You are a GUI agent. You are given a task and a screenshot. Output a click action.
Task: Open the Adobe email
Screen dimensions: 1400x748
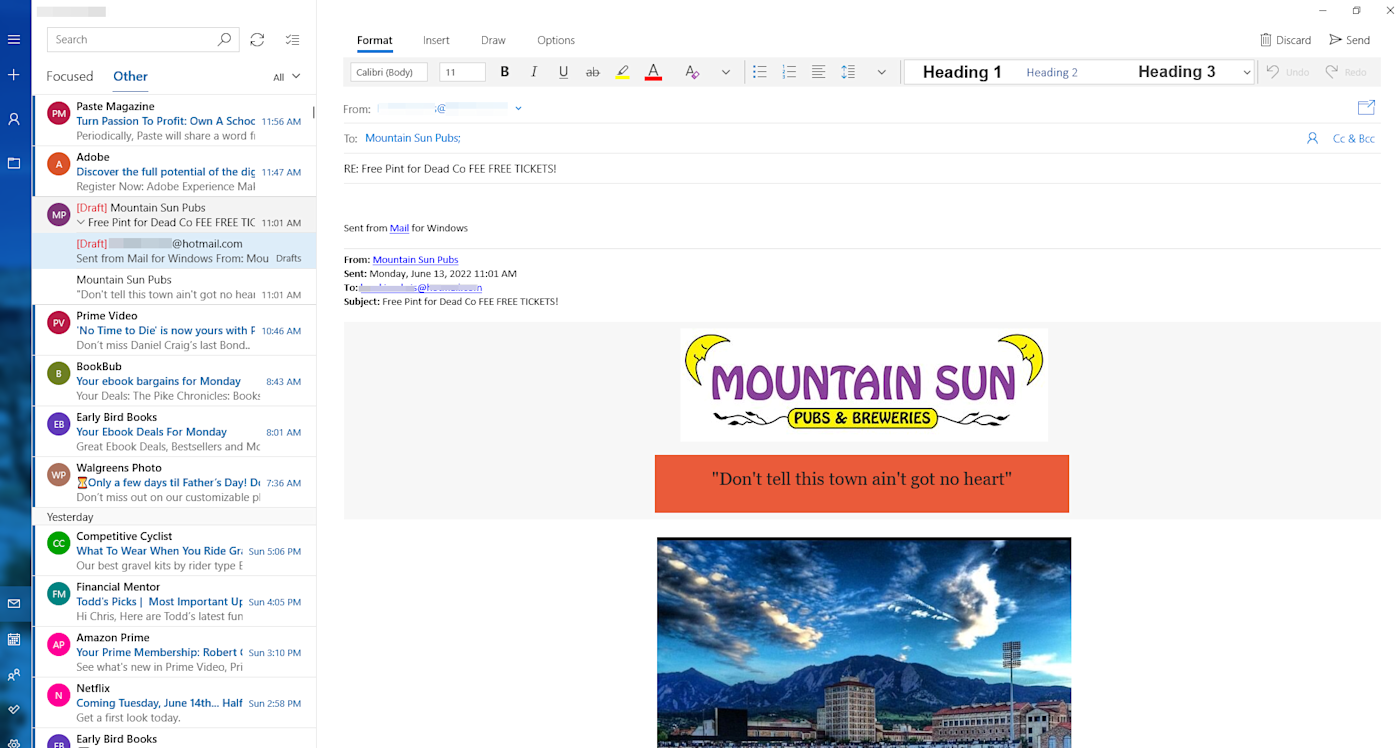(174, 172)
